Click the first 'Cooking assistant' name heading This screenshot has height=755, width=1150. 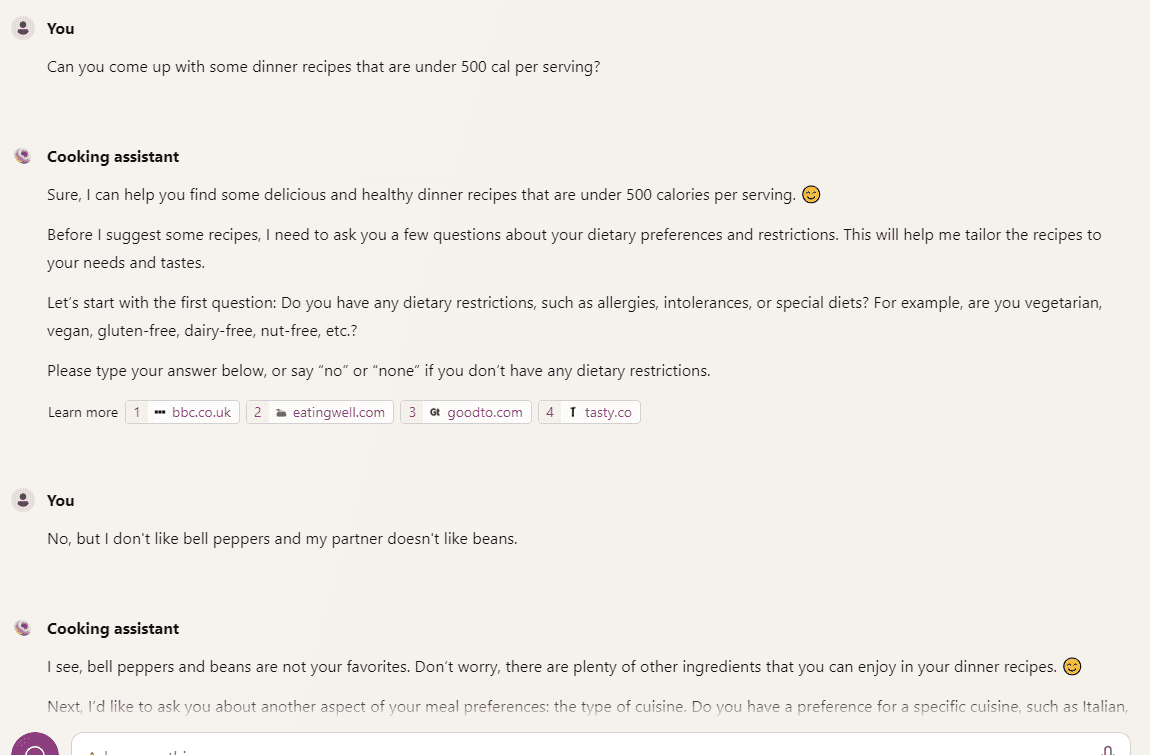pos(113,156)
